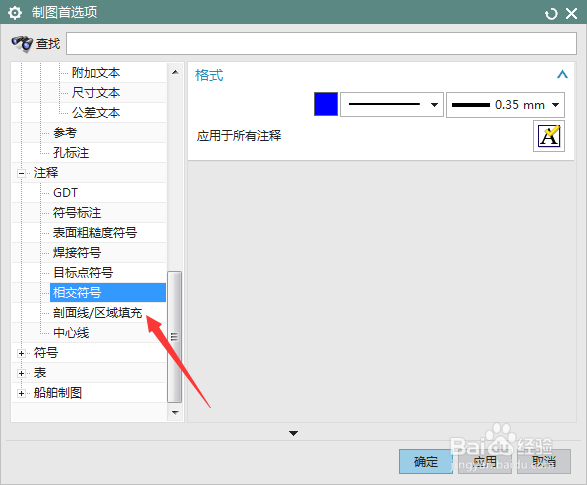Select 参考 in the tree

pos(65,132)
